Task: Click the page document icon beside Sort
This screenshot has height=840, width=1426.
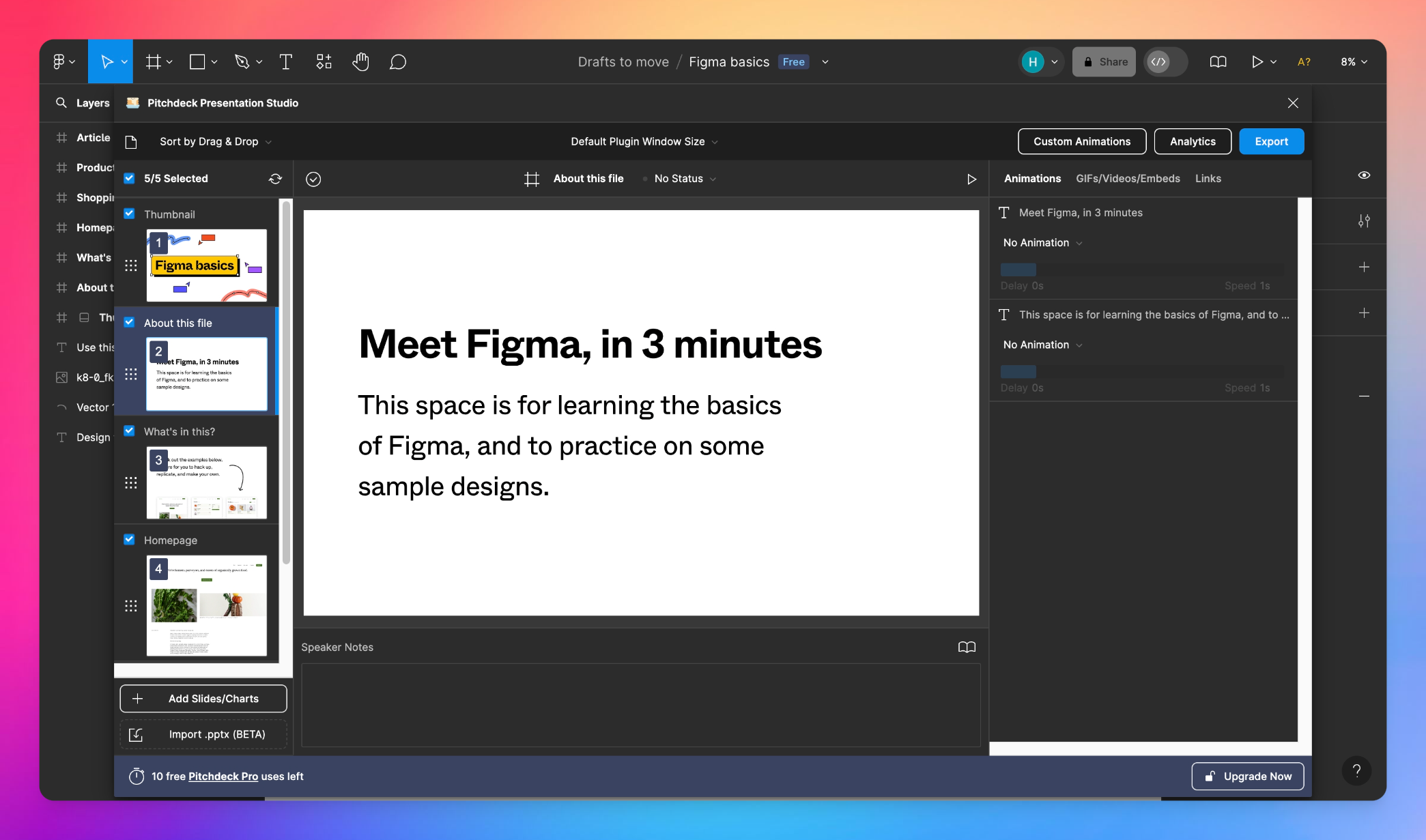Action: click(131, 142)
